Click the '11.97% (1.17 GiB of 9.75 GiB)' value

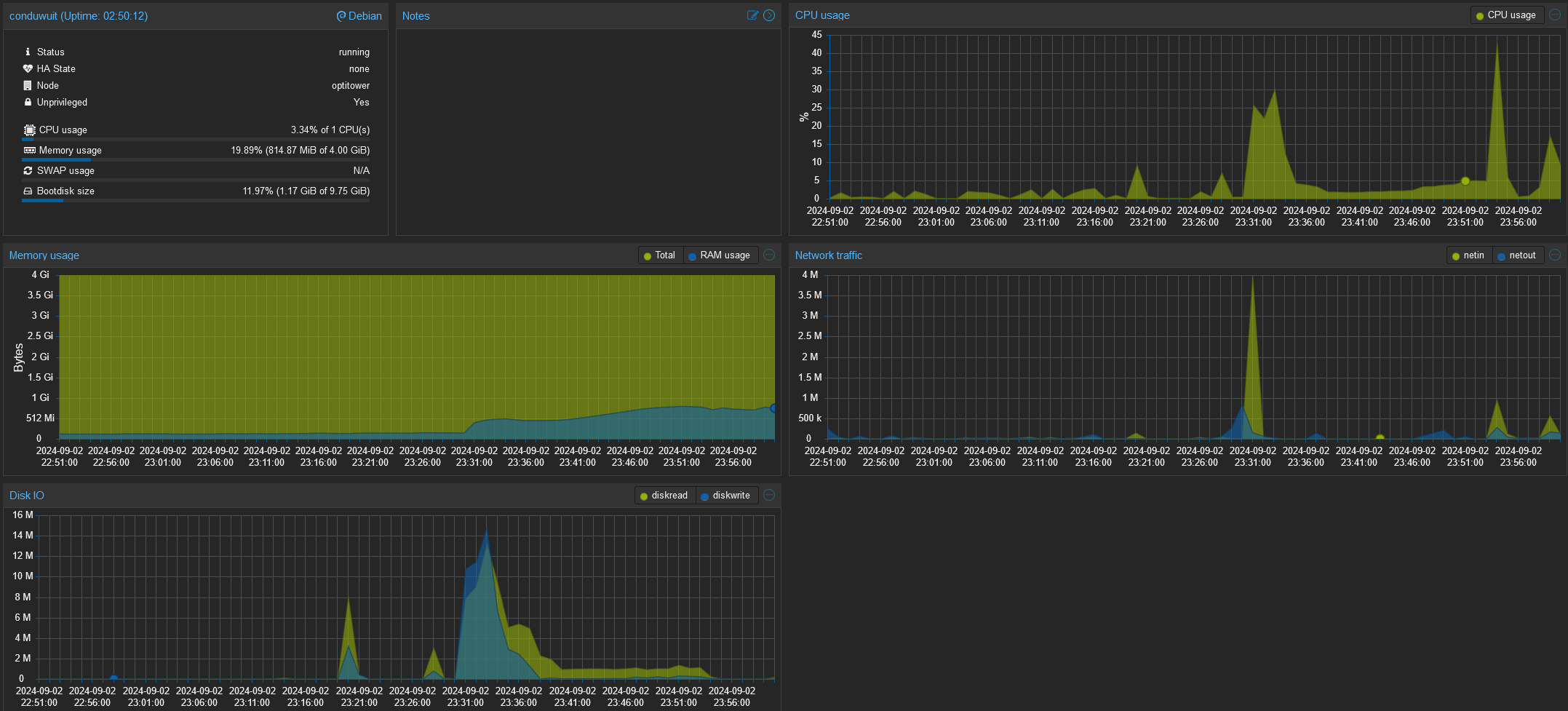pos(306,191)
